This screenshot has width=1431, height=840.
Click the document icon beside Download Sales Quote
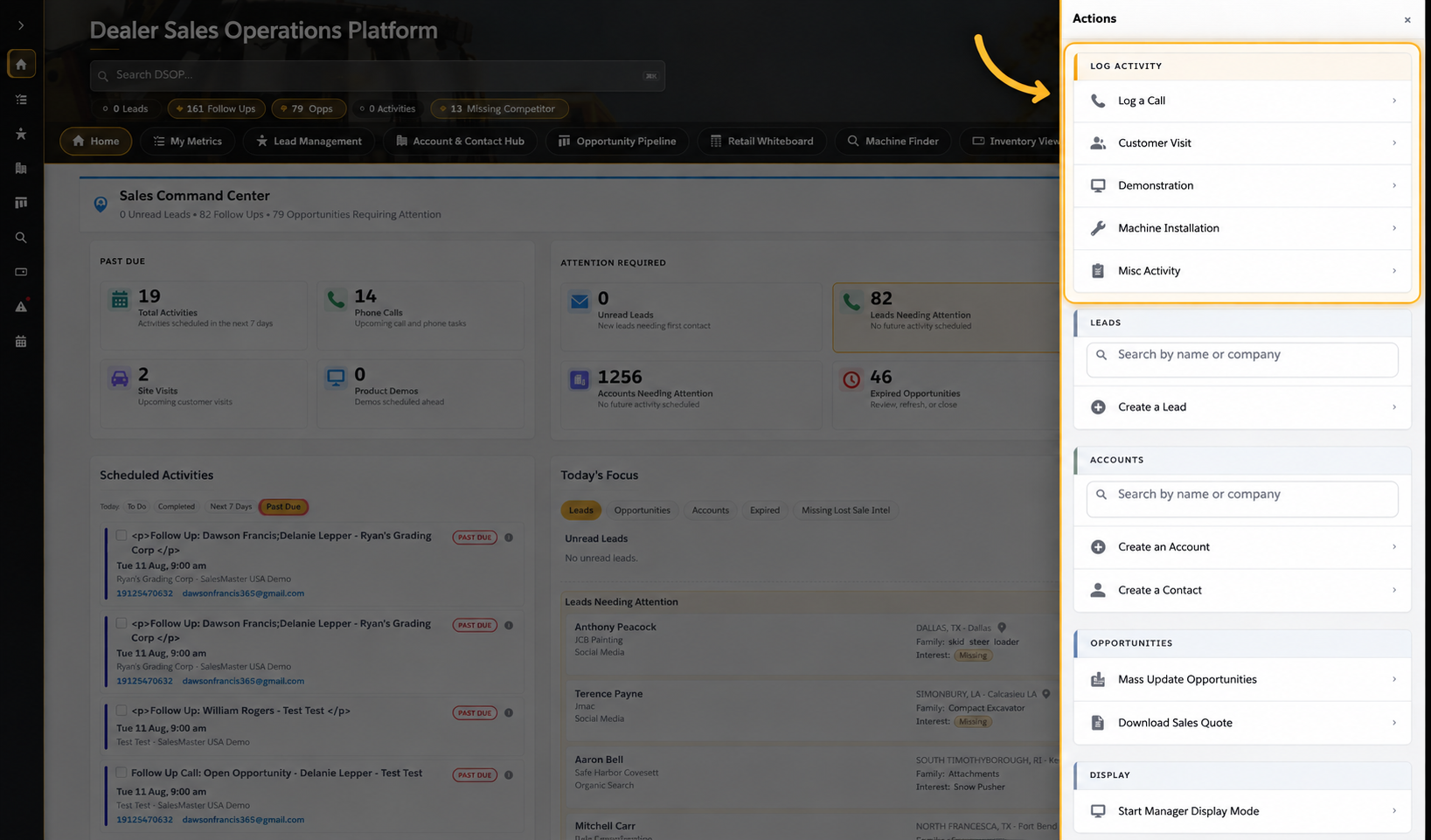coord(1098,723)
